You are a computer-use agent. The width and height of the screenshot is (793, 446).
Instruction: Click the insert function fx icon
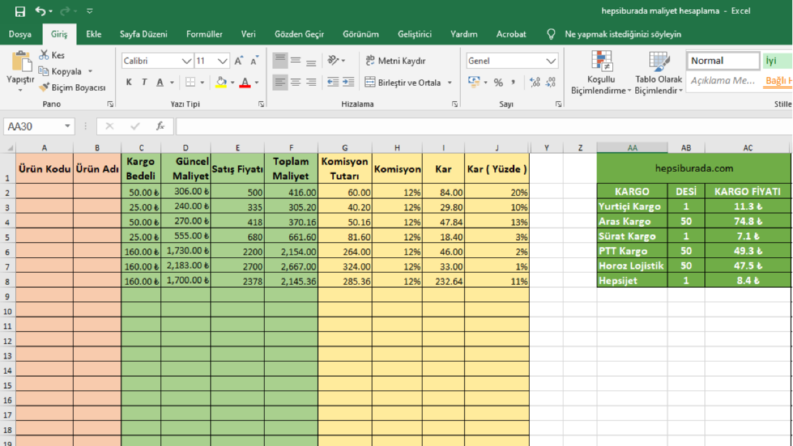(x=160, y=126)
